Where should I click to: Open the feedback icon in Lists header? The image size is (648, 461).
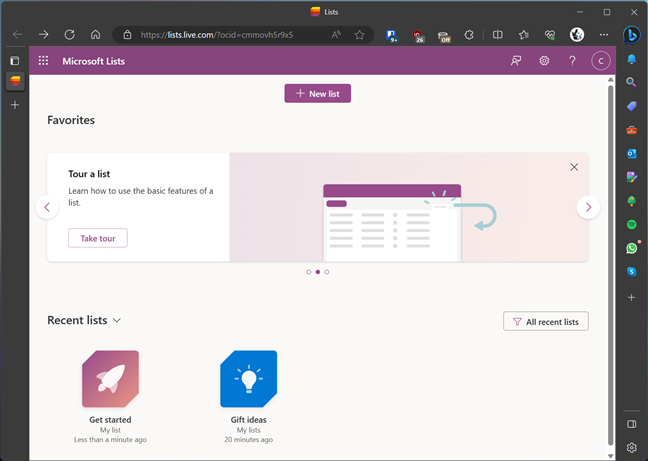click(x=516, y=61)
